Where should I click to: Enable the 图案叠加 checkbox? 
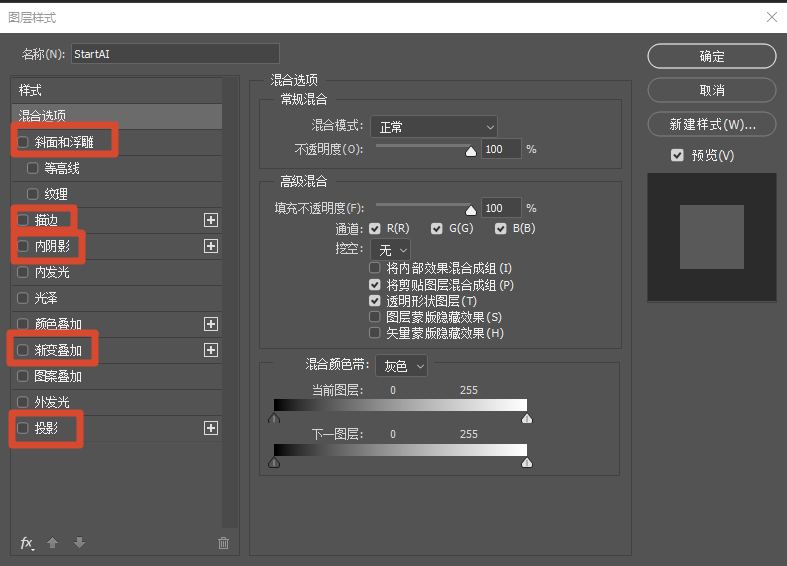click(23, 376)
